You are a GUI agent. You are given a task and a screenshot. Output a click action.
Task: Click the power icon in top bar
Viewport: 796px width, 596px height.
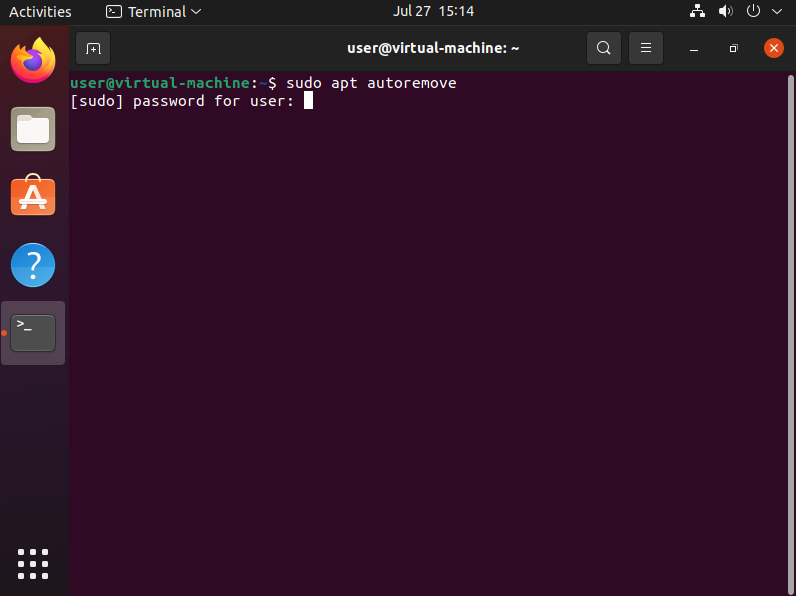point(753,12)
